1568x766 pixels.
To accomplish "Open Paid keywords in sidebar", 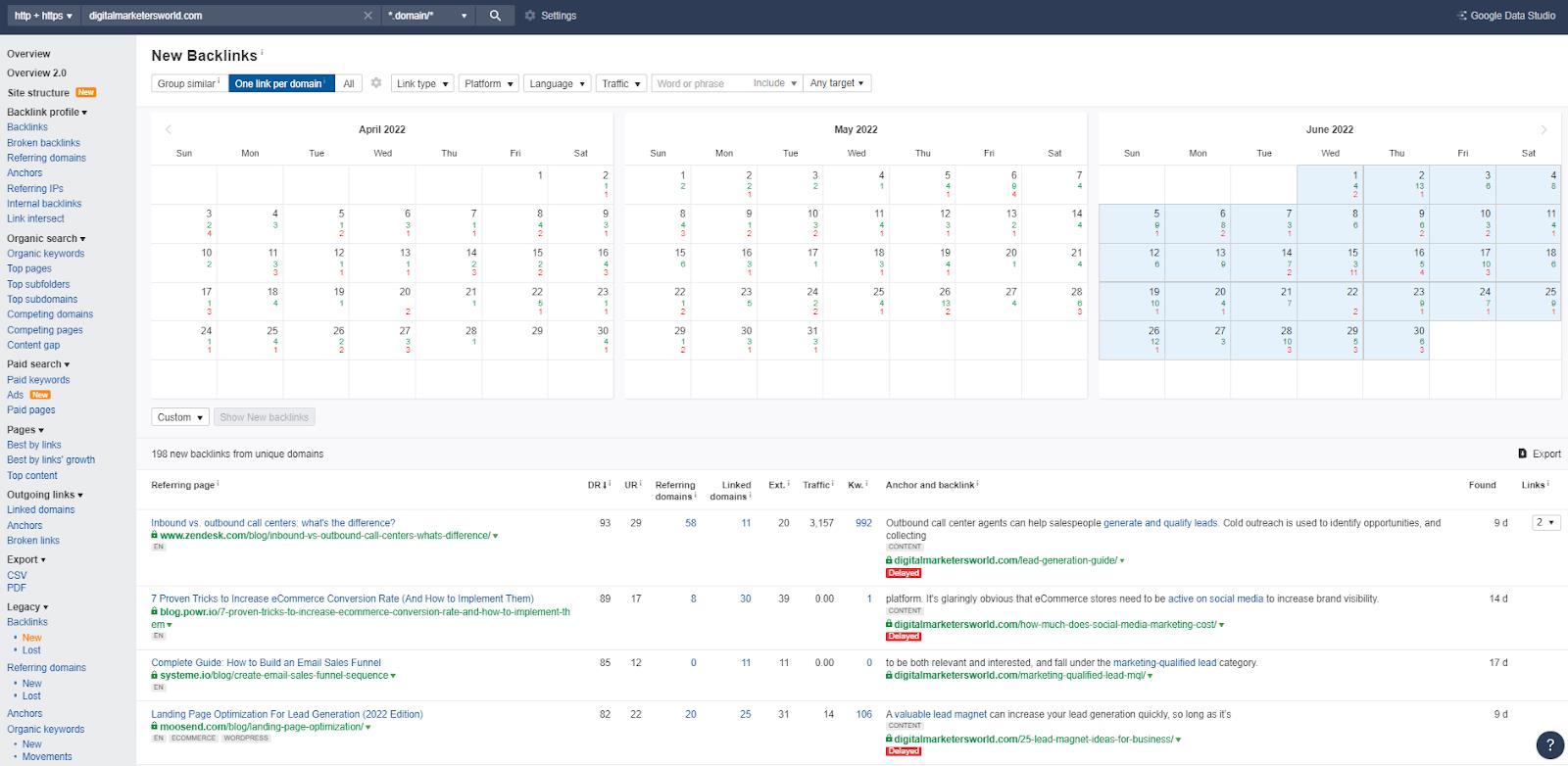I will [x=38, y=380].
